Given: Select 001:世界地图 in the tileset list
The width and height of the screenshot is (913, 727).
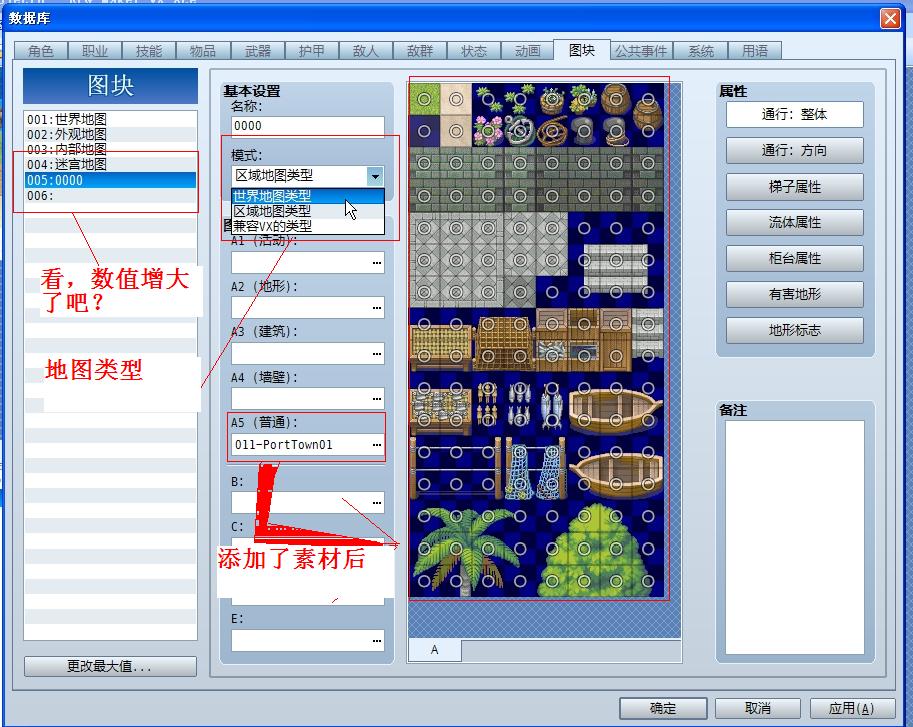Looking at the screenshot, I should pyautogui.click(x=110, y=119).
